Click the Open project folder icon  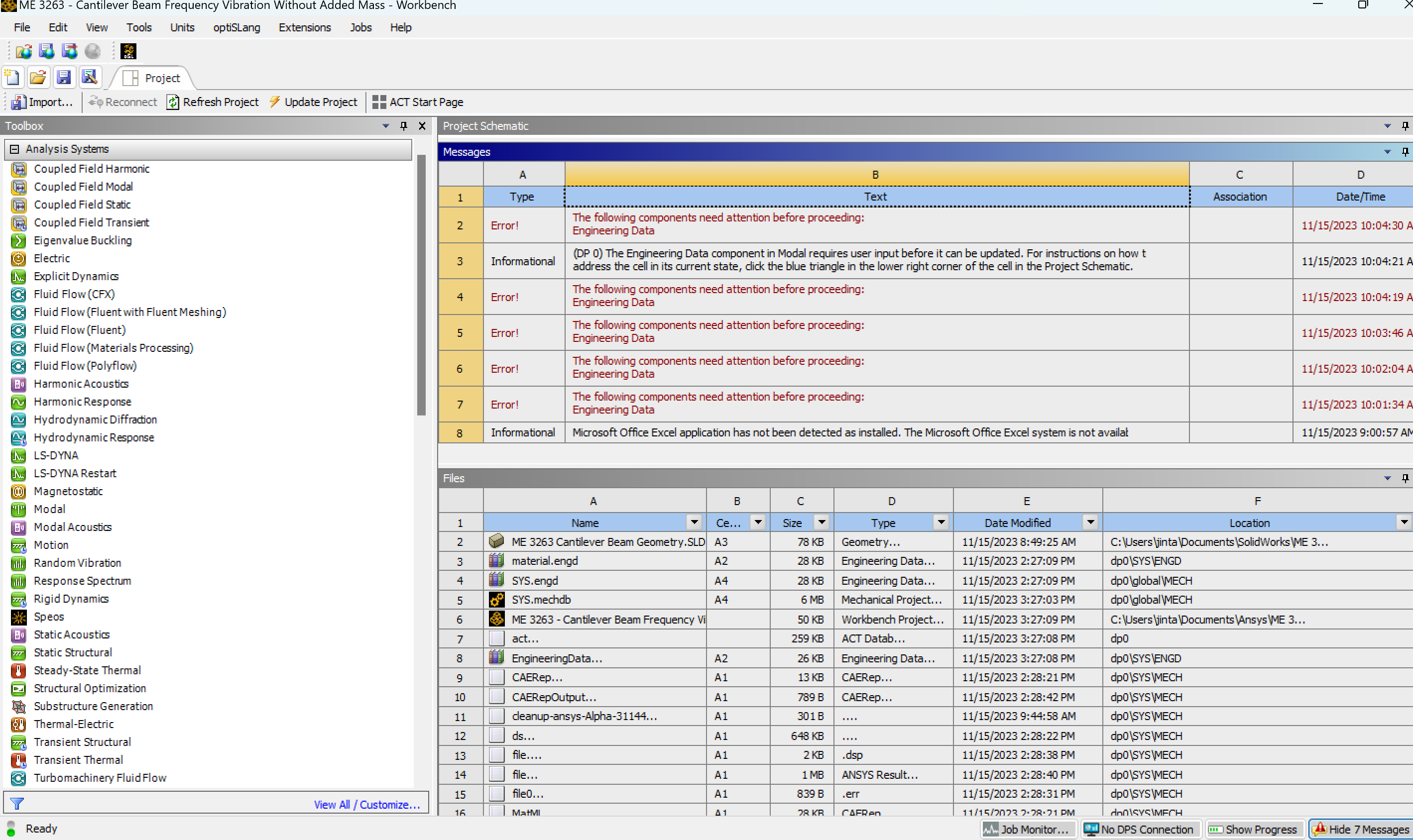pyautogui.click(x=38, y=78)
